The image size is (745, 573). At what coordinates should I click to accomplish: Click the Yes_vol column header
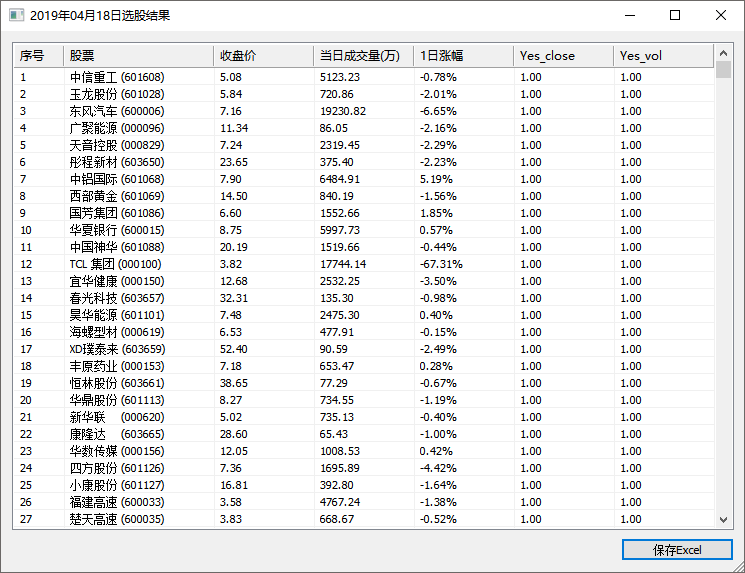click(662, 56)
